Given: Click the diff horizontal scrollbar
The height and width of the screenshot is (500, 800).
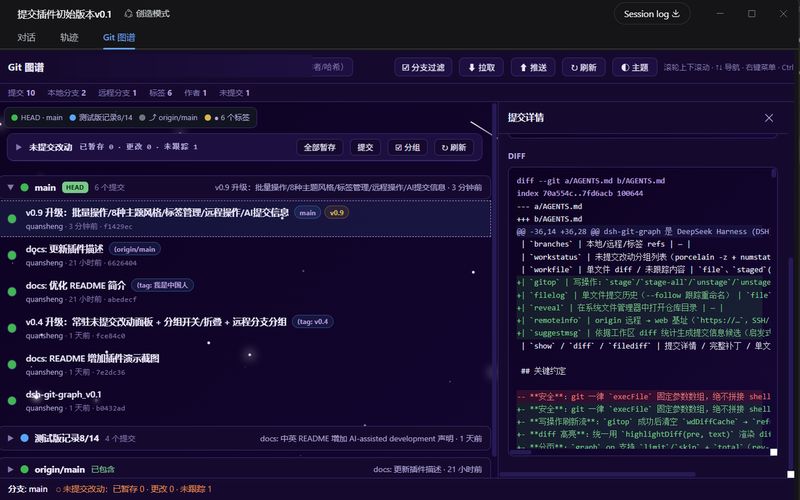Looking at the screenshot, I should click(x=521, y=452).
